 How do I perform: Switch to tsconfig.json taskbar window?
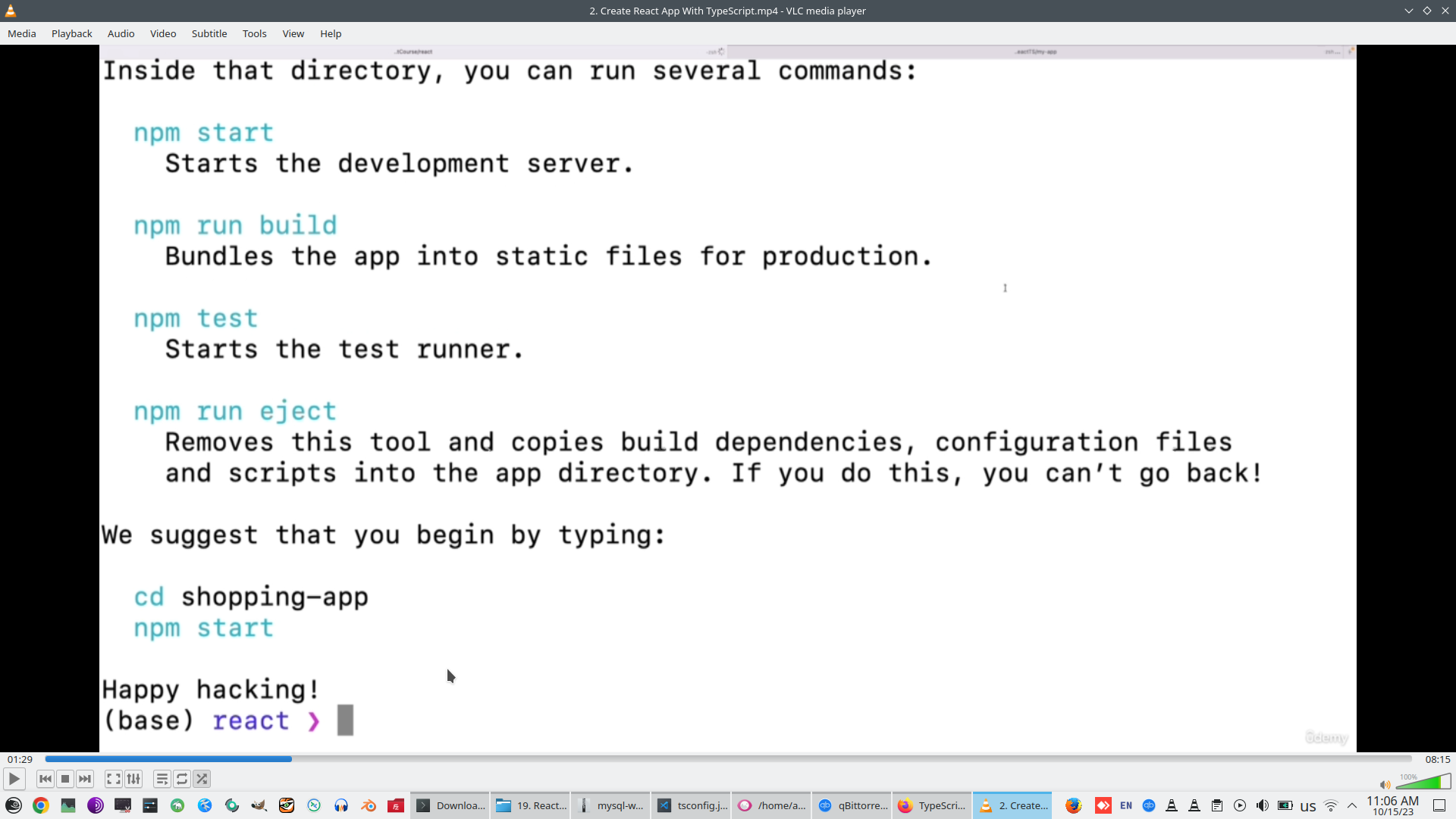(692, 805)
